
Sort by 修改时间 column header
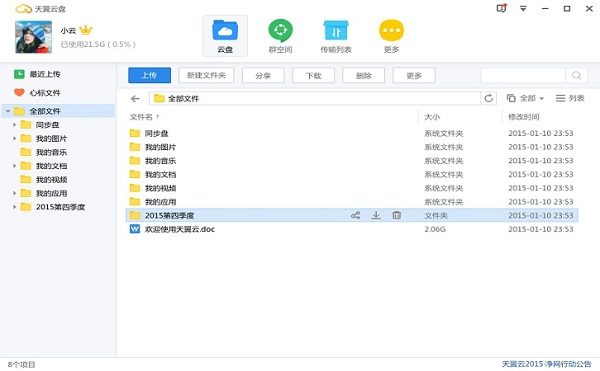(x=523, y=117)
